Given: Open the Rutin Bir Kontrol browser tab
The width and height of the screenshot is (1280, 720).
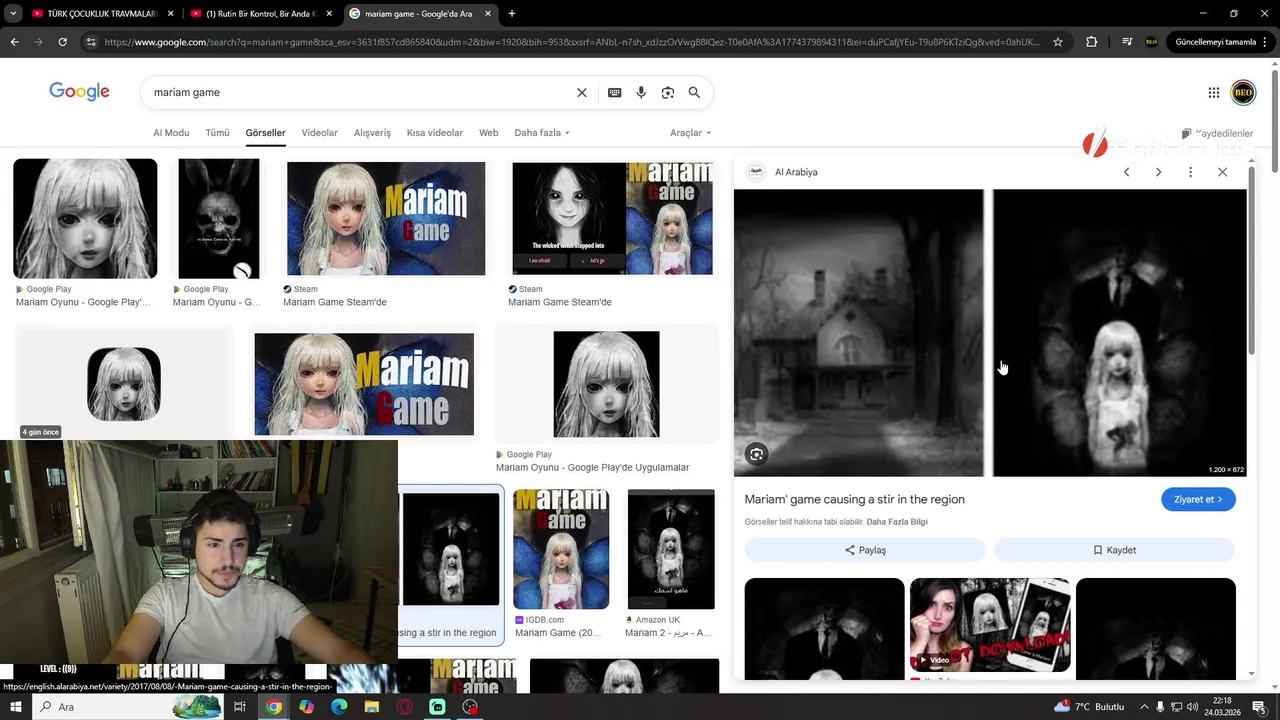Looking at the screenshot, I should click(262, 14).
